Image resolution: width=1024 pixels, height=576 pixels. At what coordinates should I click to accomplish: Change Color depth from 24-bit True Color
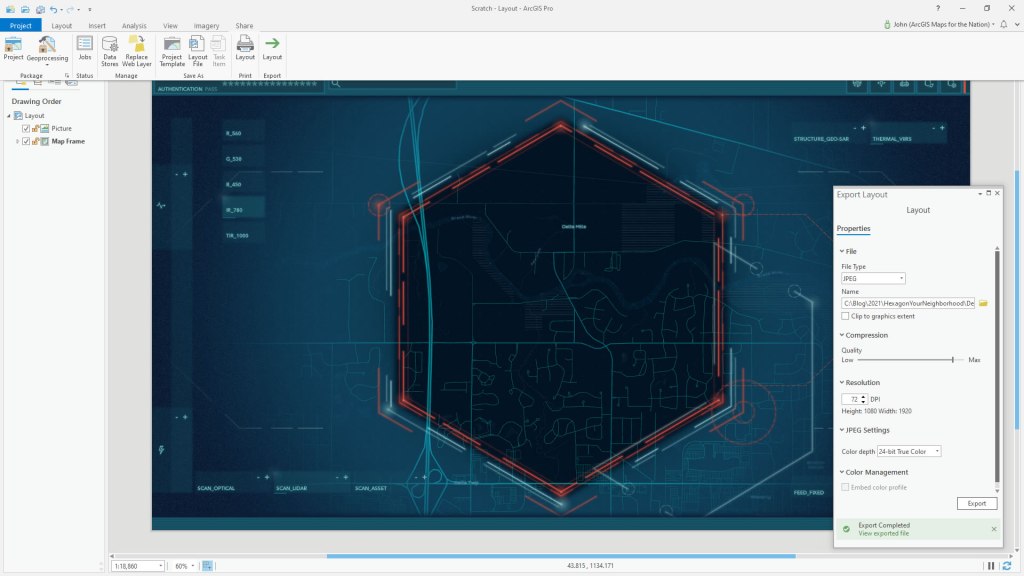pyautogui.click(x=935, y=450)
